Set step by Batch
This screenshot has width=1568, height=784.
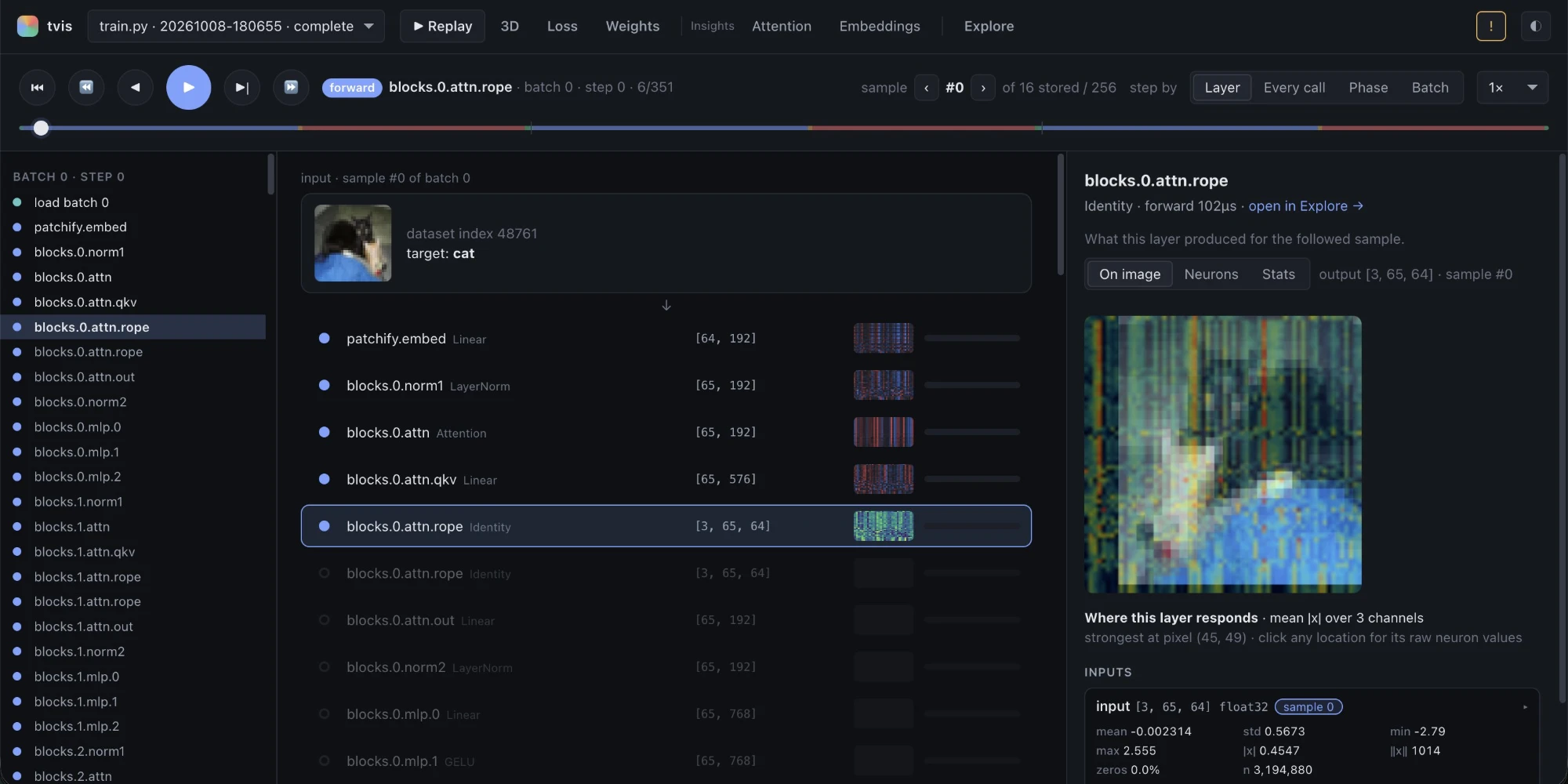coord(1430,88)
